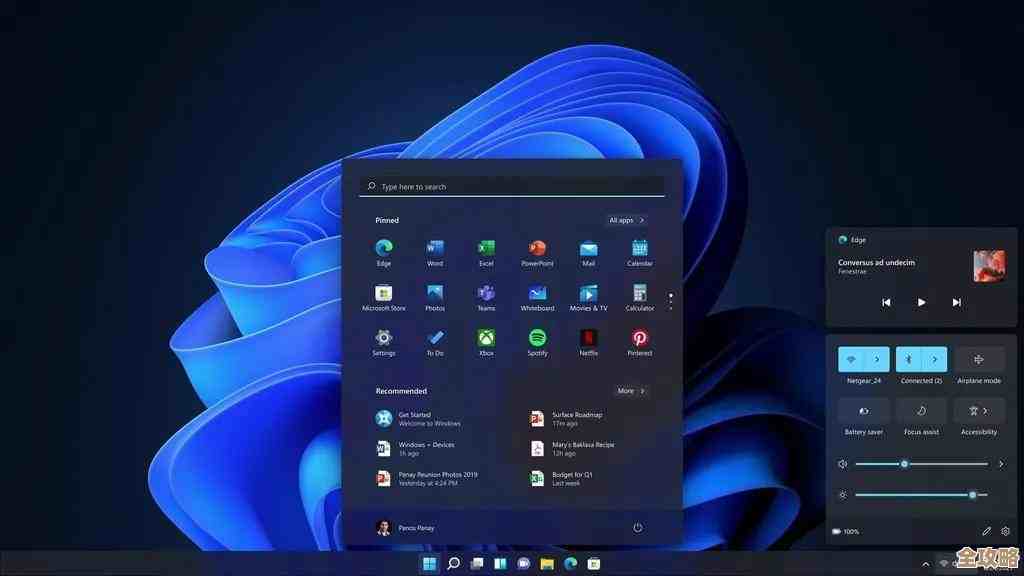Adjust the volume slider

(x=903, y=463)
